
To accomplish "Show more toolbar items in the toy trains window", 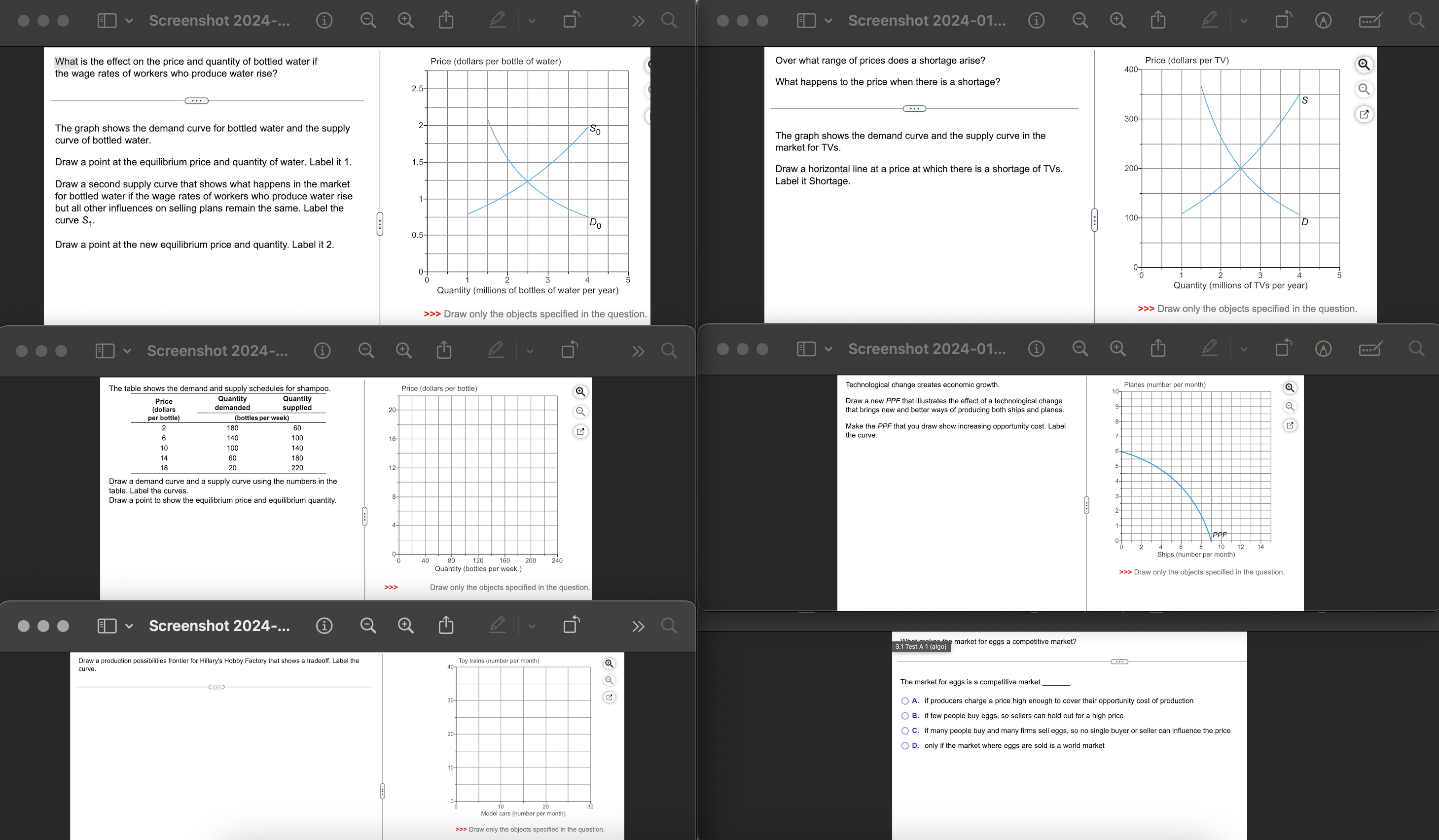I will coord(638,626).
